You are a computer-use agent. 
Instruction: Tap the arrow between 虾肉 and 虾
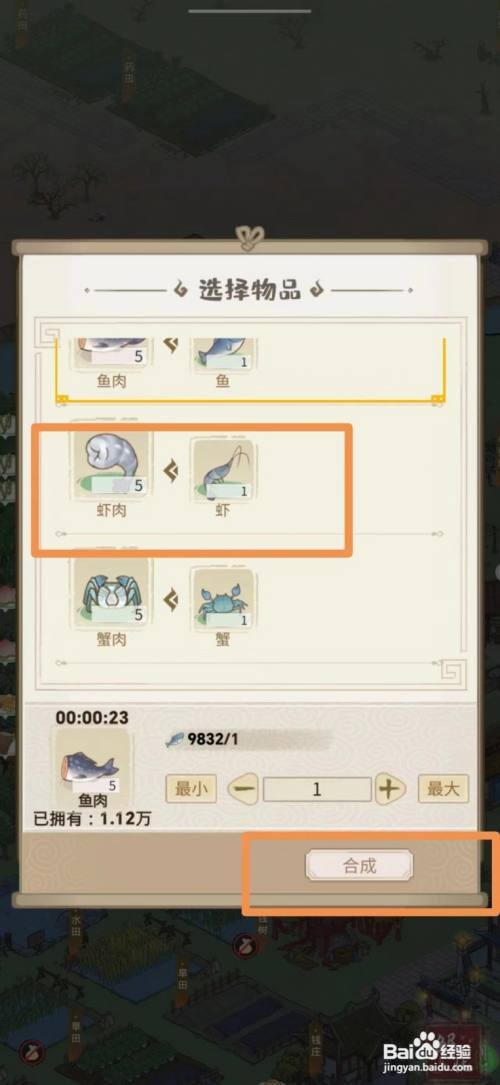(170, 472)
